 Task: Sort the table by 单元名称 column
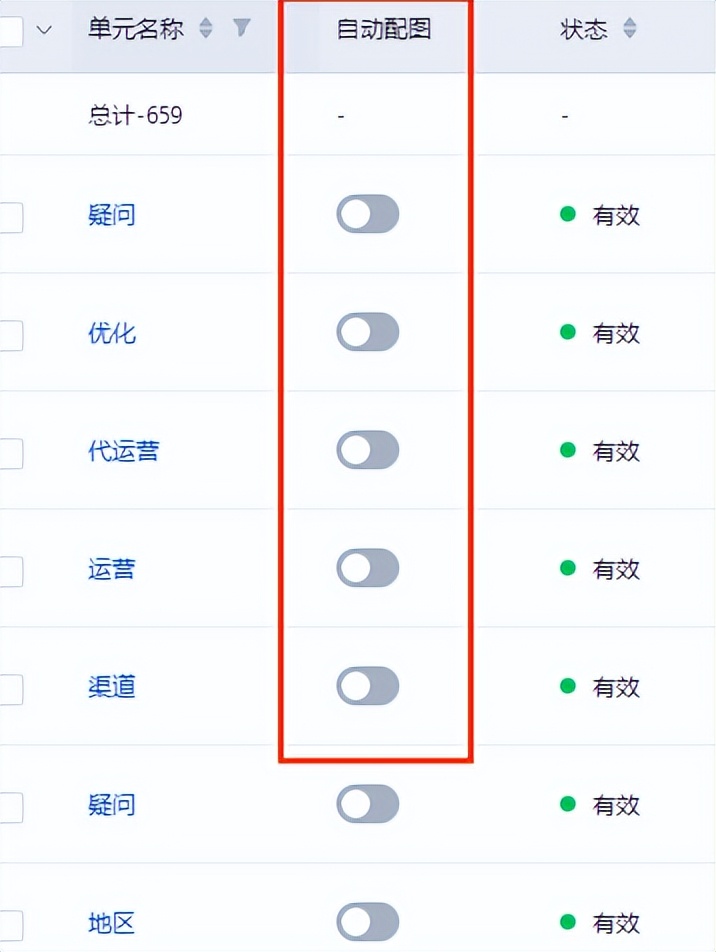[x=205, y=29]
